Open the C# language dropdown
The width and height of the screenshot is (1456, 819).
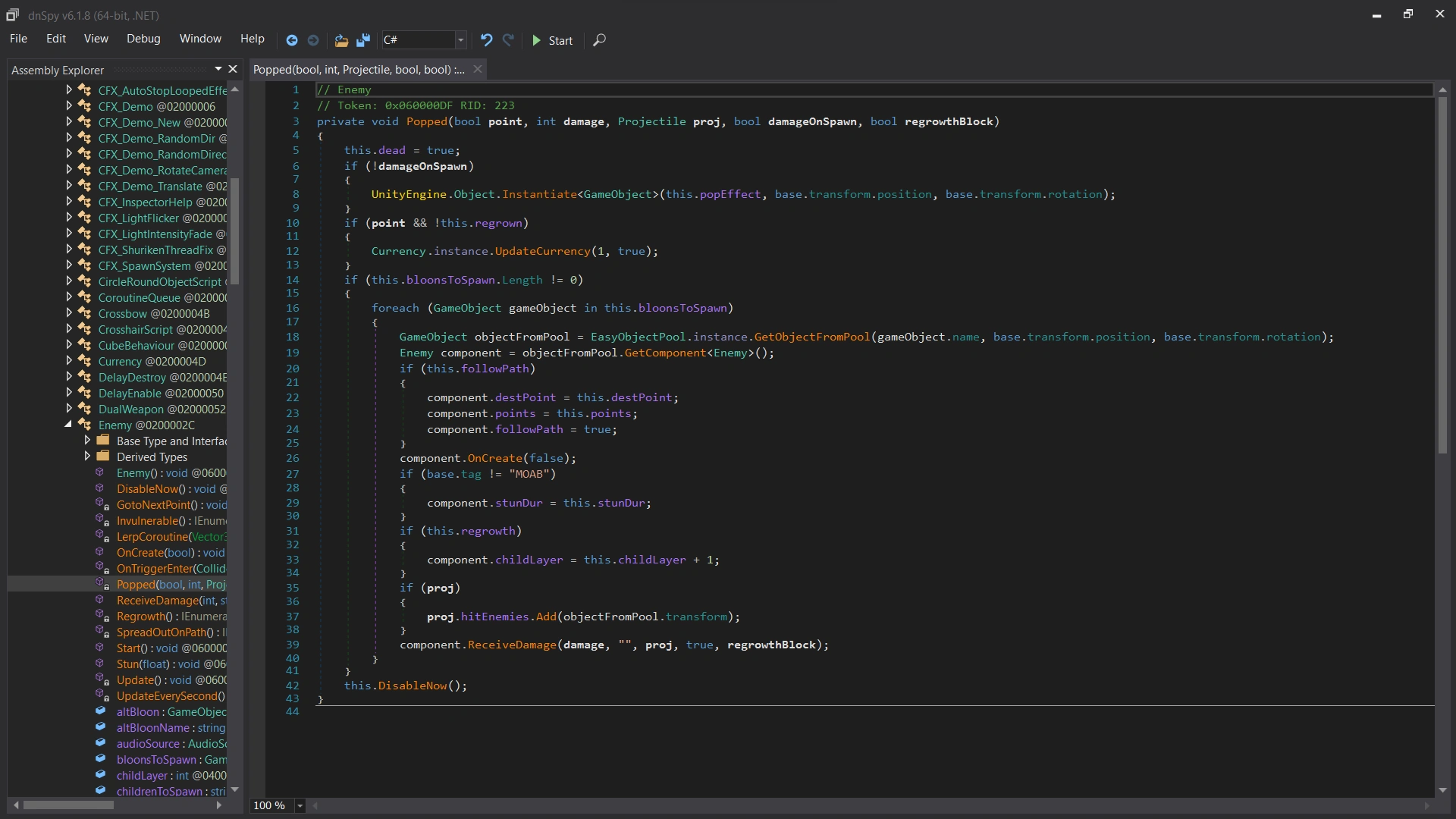coord(460,40)
